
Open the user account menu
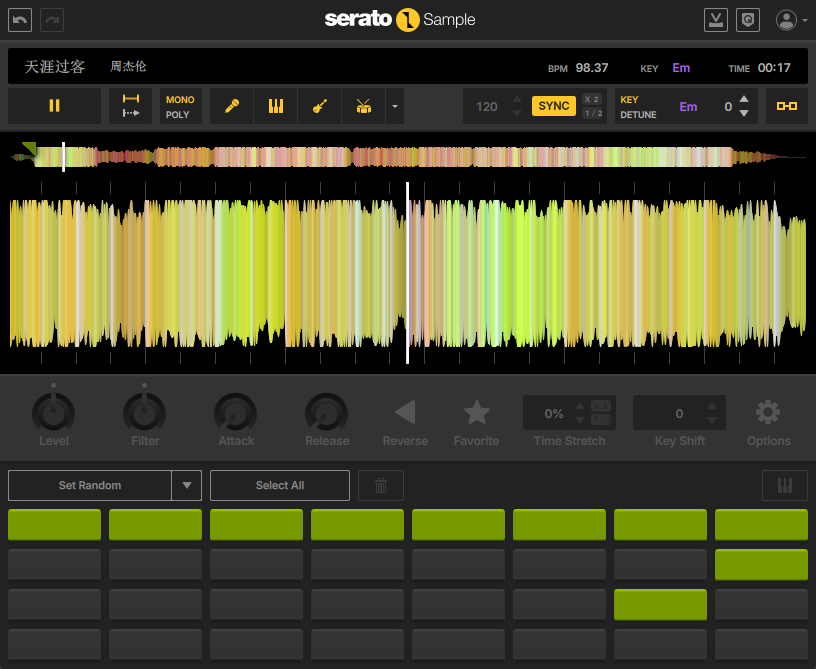791,20
